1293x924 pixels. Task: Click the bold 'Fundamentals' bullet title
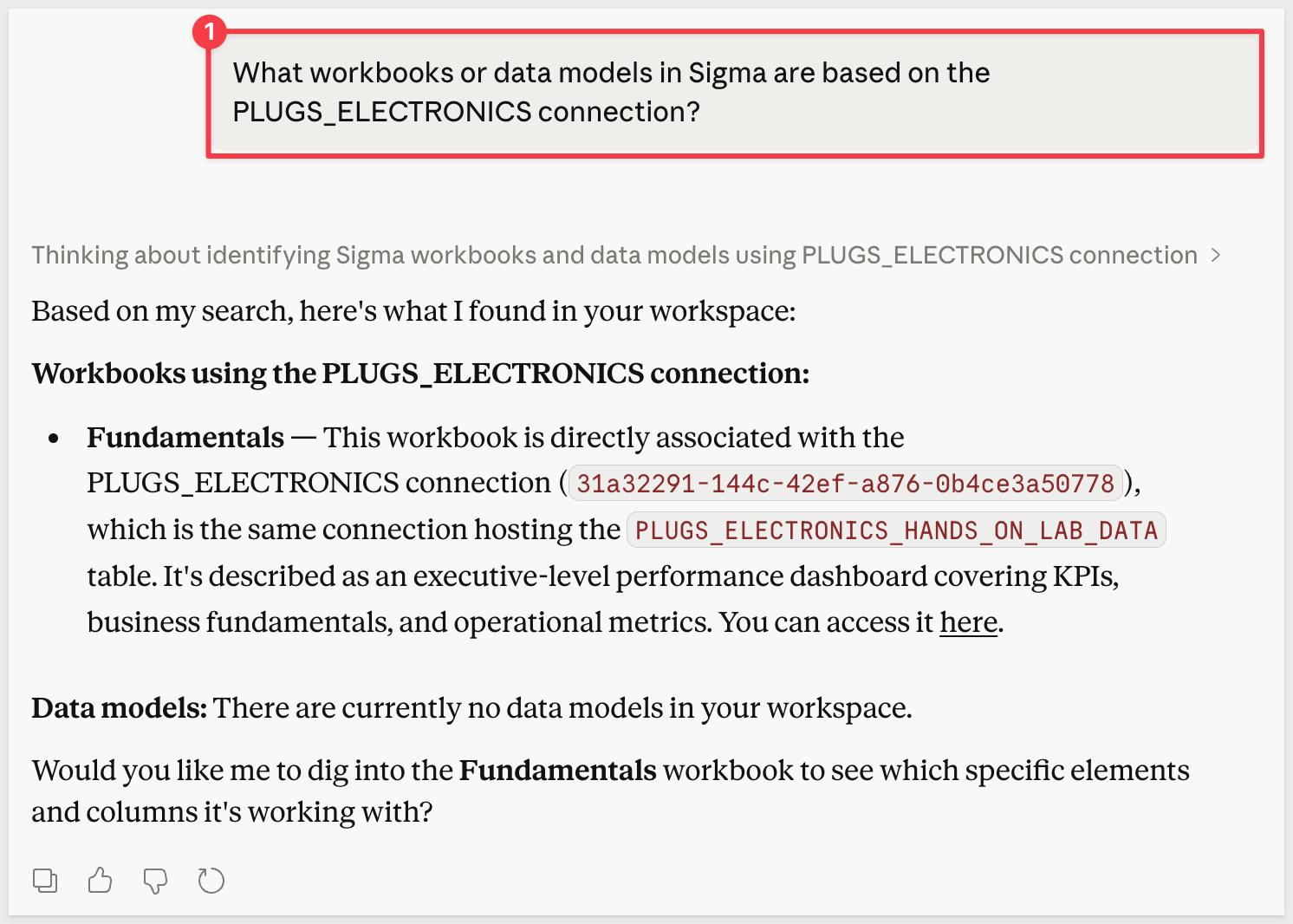[185, 438]
